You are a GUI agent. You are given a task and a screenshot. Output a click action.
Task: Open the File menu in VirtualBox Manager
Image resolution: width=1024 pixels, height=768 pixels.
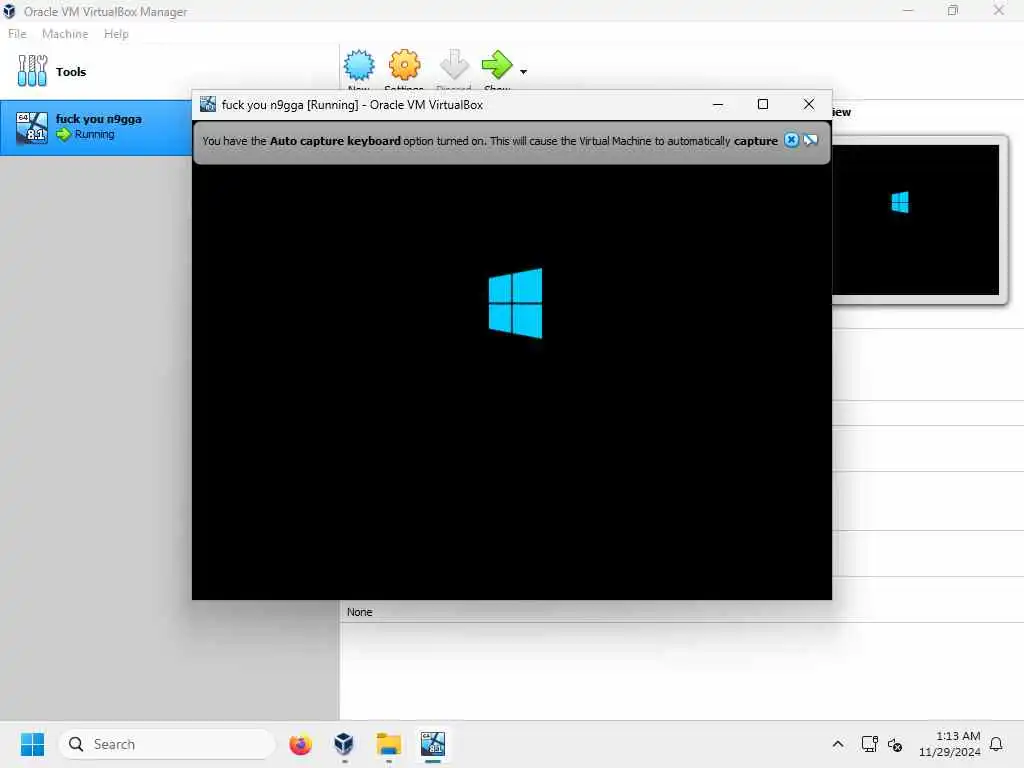pyautogui.click(x=17, y=34)
